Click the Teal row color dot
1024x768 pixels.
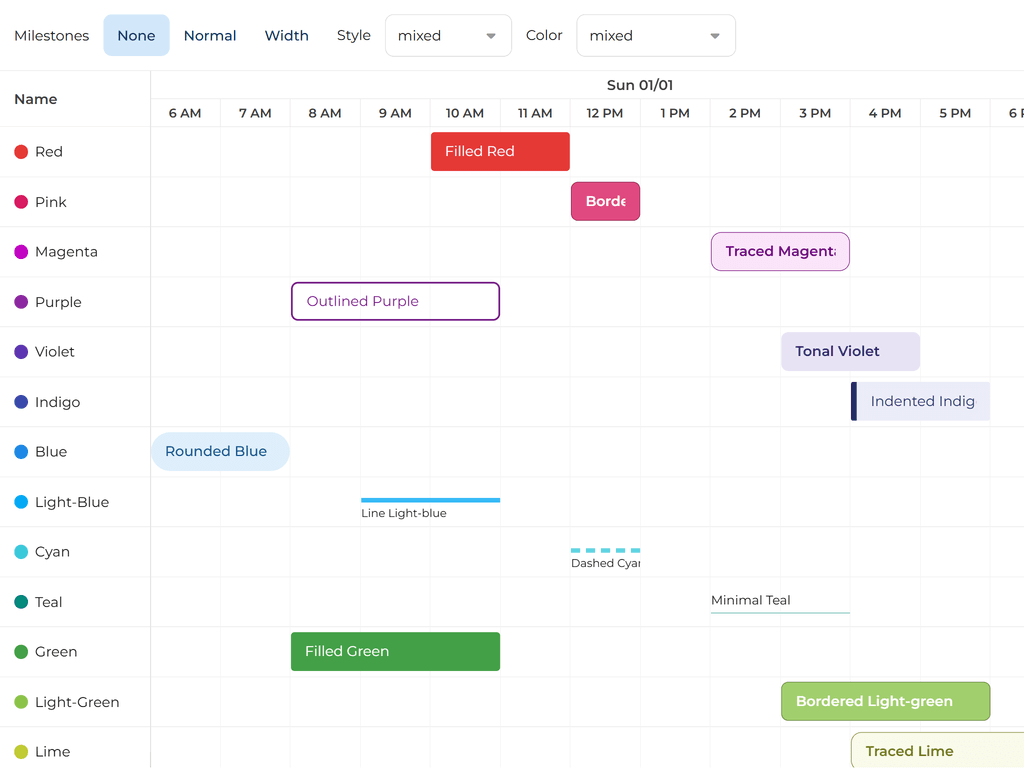[x=21, y=602]
